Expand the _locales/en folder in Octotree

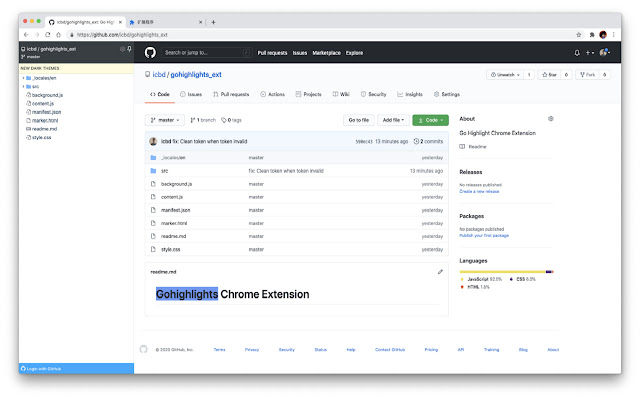(x=23, y=78)
